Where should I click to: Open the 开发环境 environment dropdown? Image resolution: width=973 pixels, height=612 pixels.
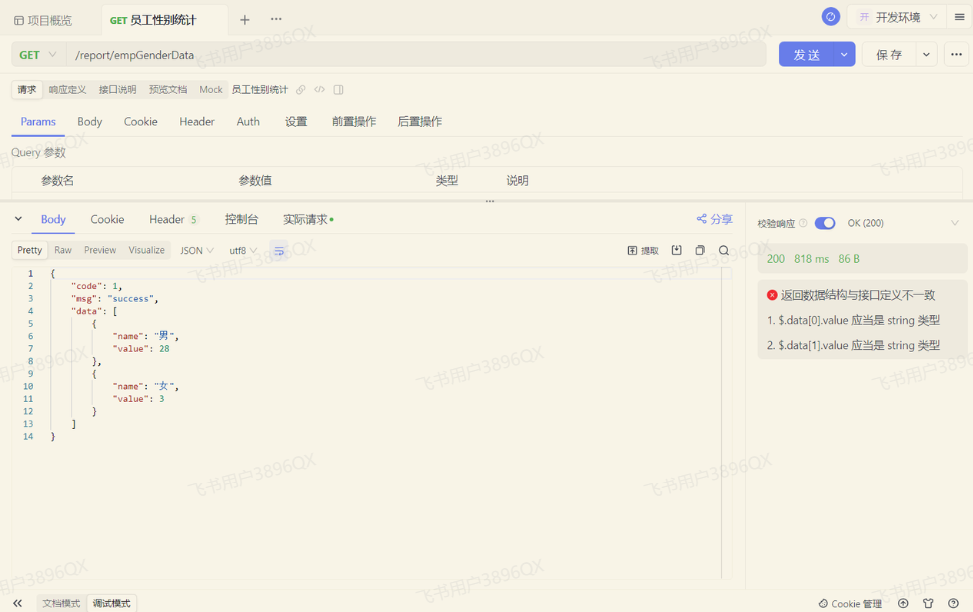coord(897,17)
